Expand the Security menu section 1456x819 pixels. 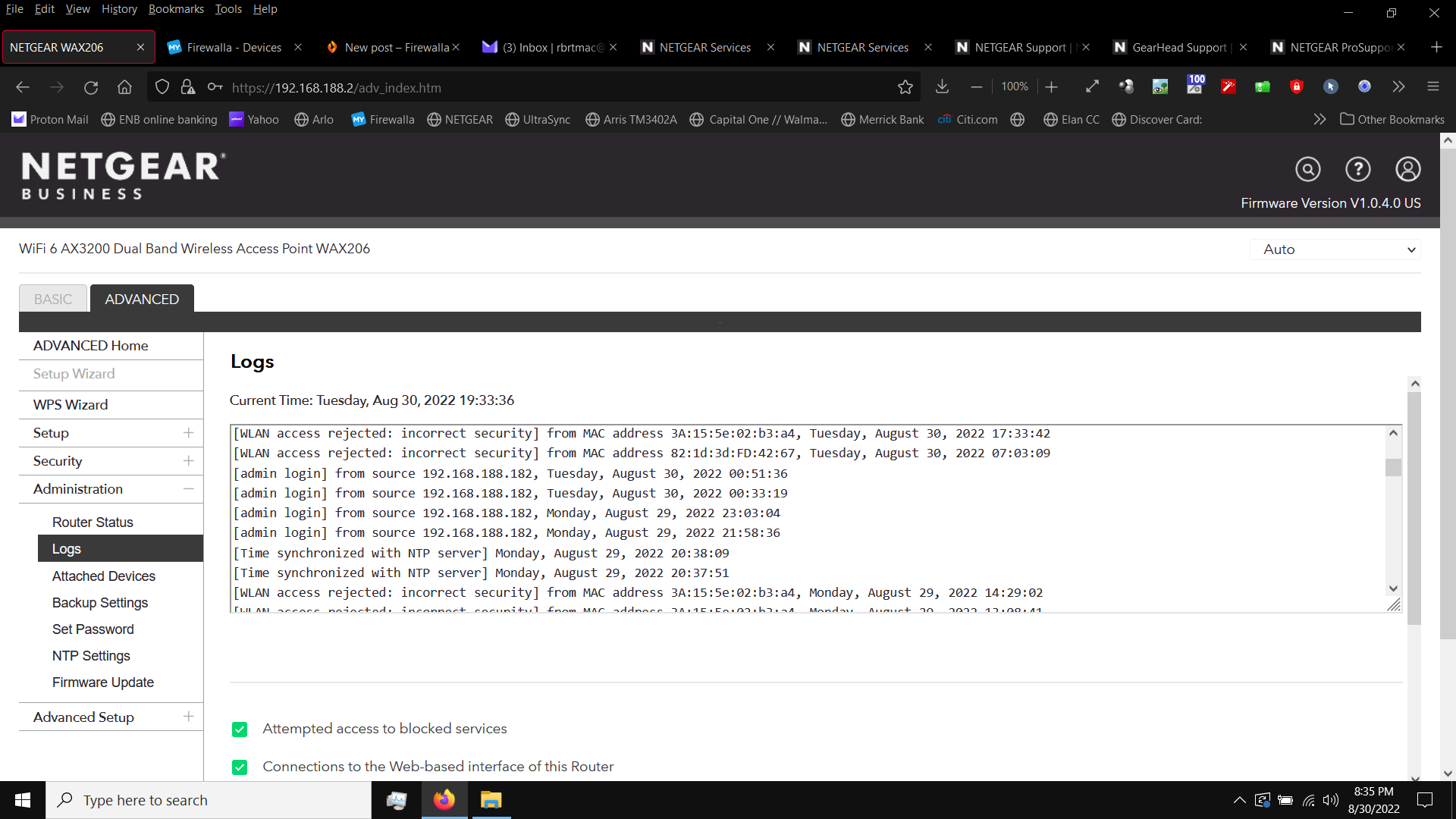188,461
